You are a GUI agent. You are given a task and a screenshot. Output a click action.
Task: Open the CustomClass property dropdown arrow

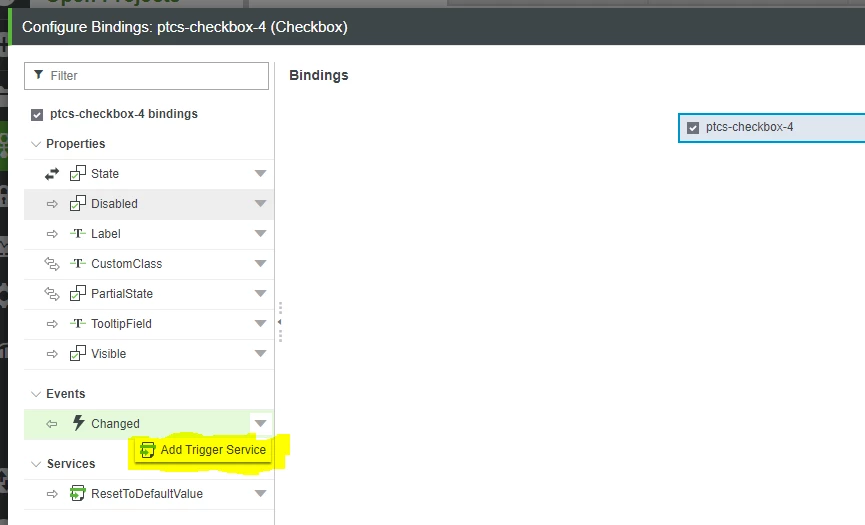pyautogui.click(x=260, y=263)
